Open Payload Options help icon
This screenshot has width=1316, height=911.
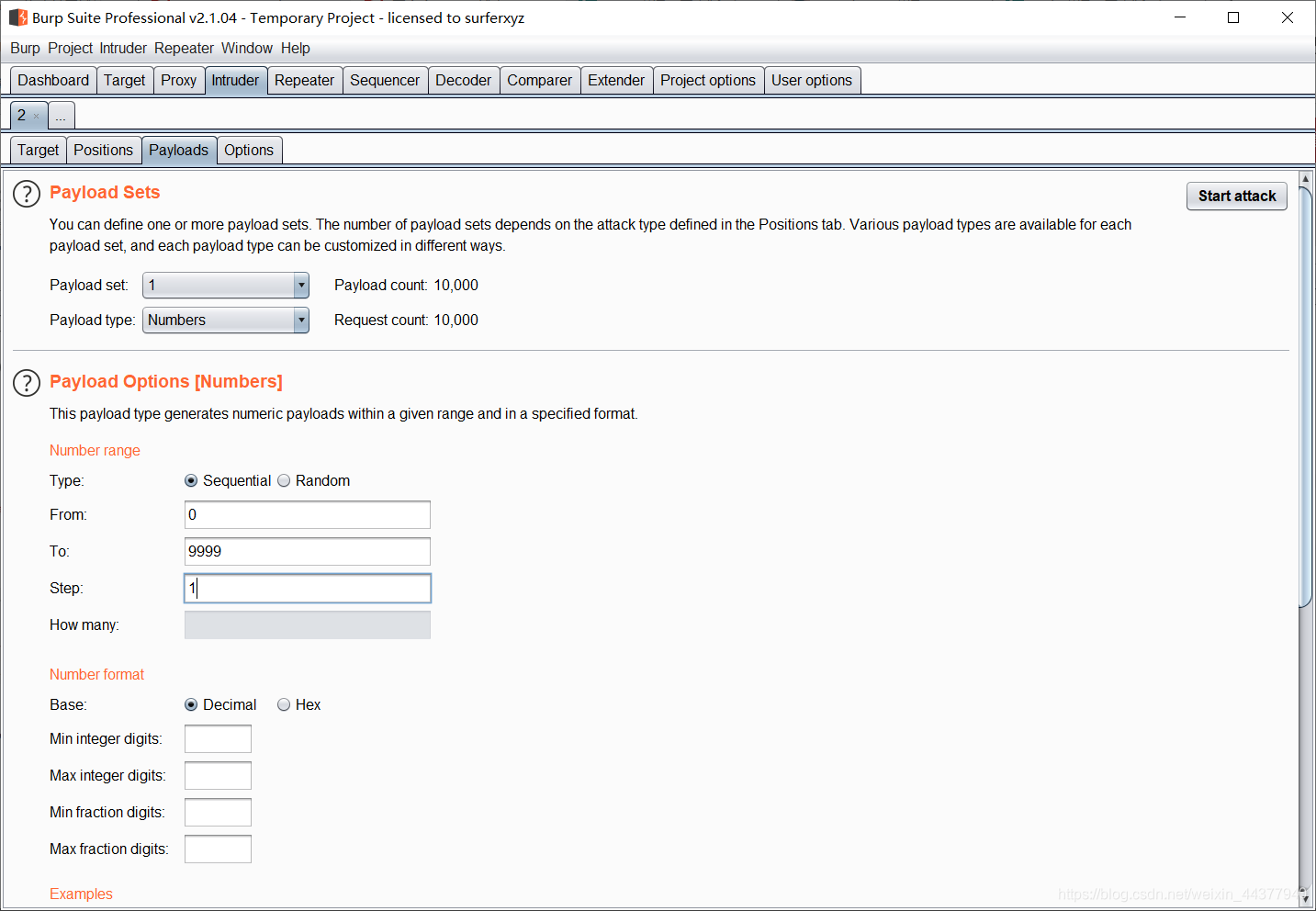(x=27, y=383)
